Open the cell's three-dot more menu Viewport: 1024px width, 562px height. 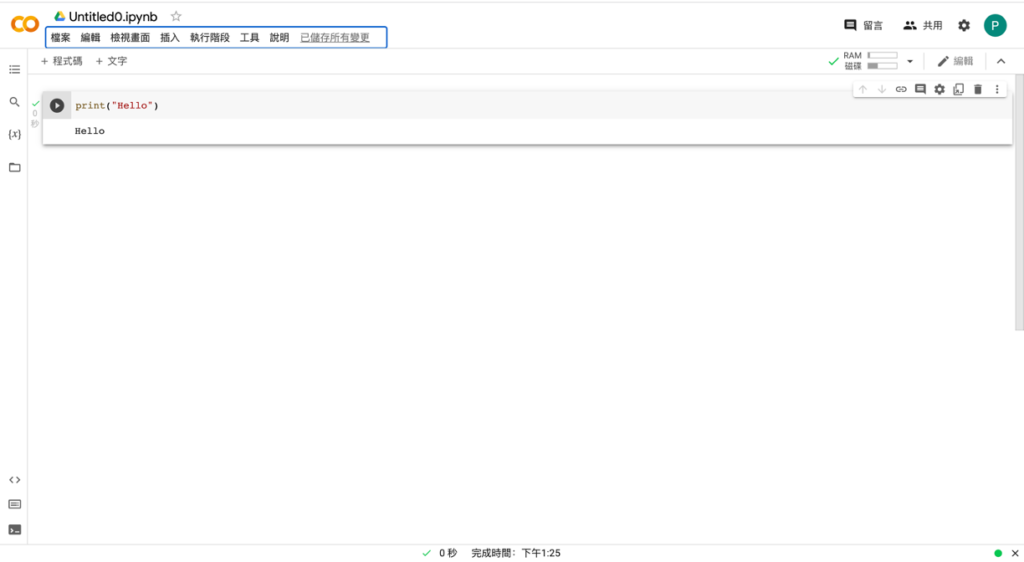[x=997, y=89]
